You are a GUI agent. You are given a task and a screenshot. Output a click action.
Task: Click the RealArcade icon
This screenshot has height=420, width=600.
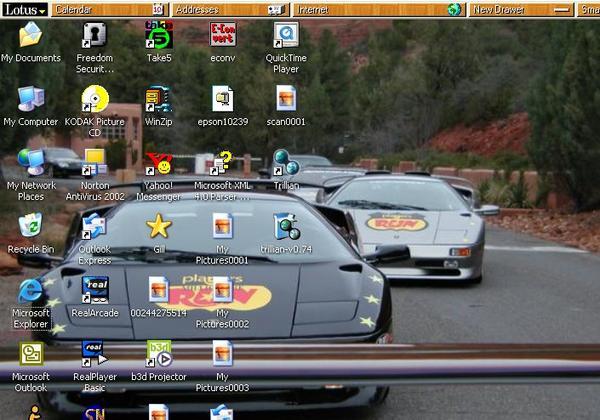[95, 290]
